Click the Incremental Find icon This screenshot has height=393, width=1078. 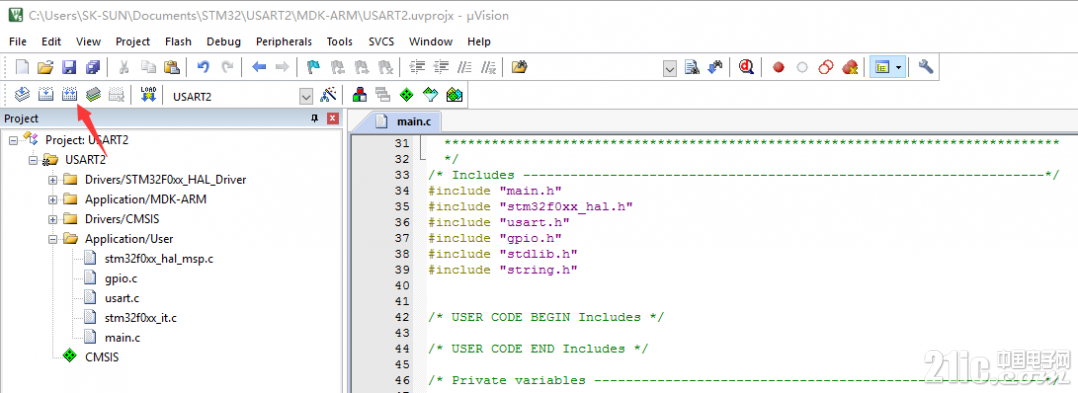point(715,67)
